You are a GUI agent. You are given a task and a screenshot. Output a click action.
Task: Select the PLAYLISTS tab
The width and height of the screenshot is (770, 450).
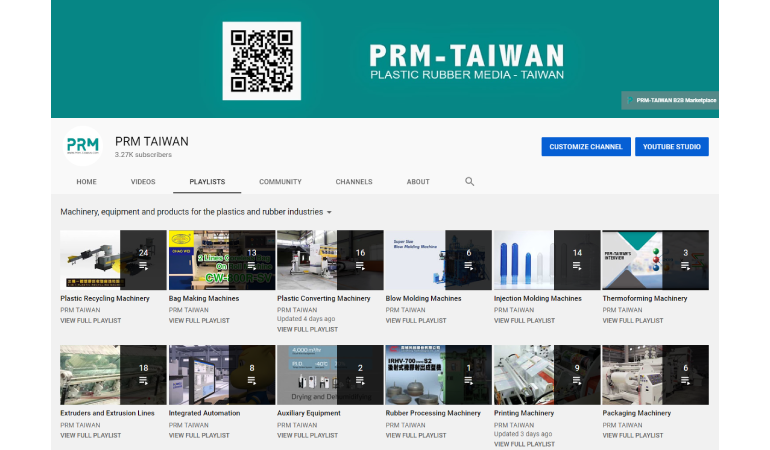tap(207, 182)
